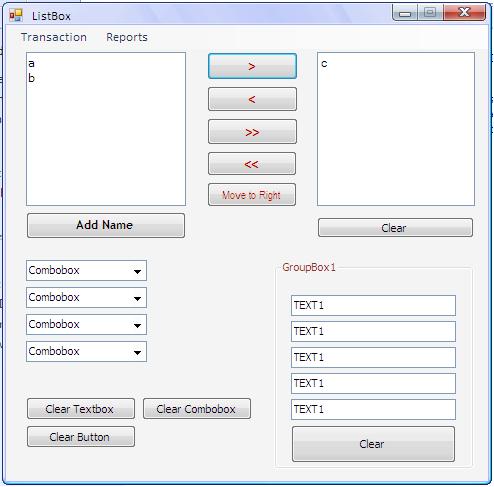Click the Move to Right button
494x487 pixels.
[x=252, y=195]
